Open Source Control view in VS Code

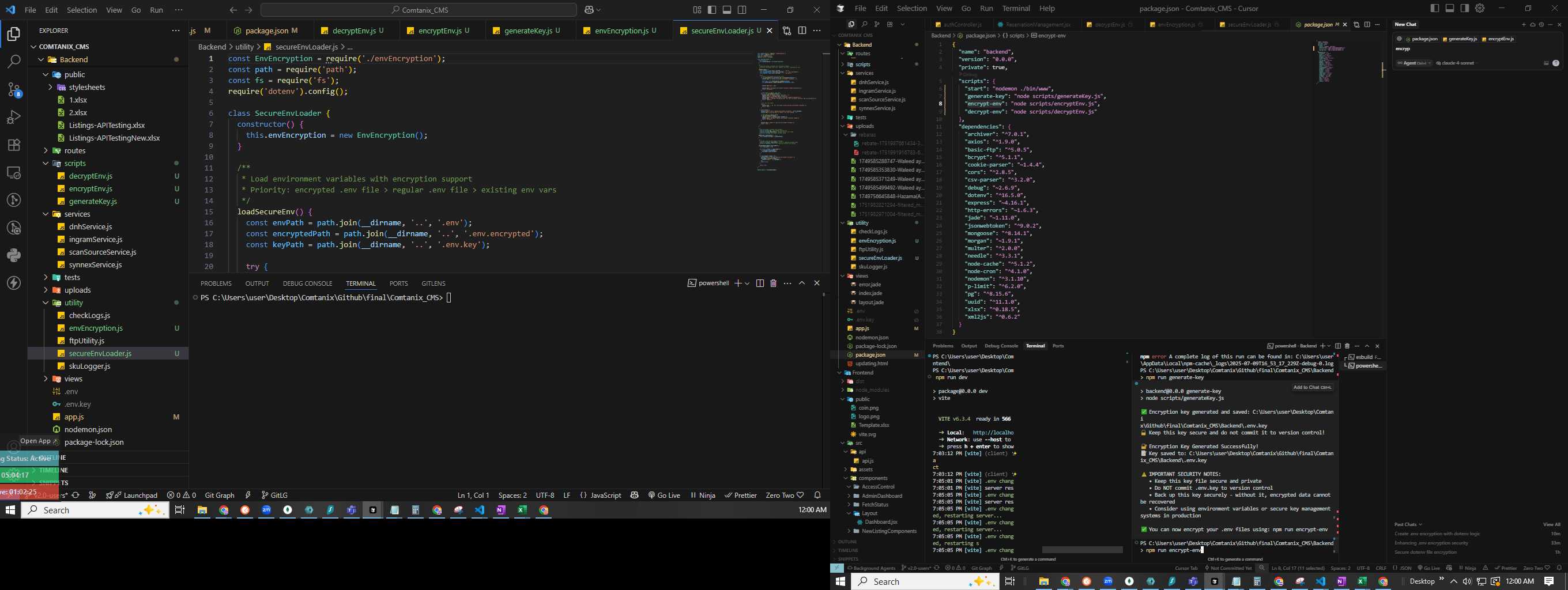click(x=13, y=89)
